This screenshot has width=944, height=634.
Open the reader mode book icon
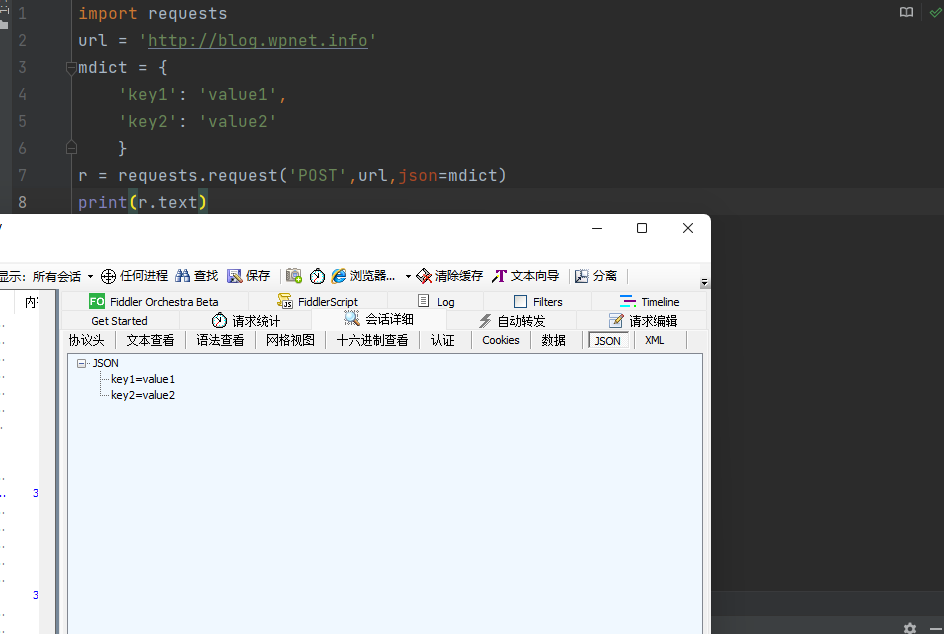tap(906, 13)
